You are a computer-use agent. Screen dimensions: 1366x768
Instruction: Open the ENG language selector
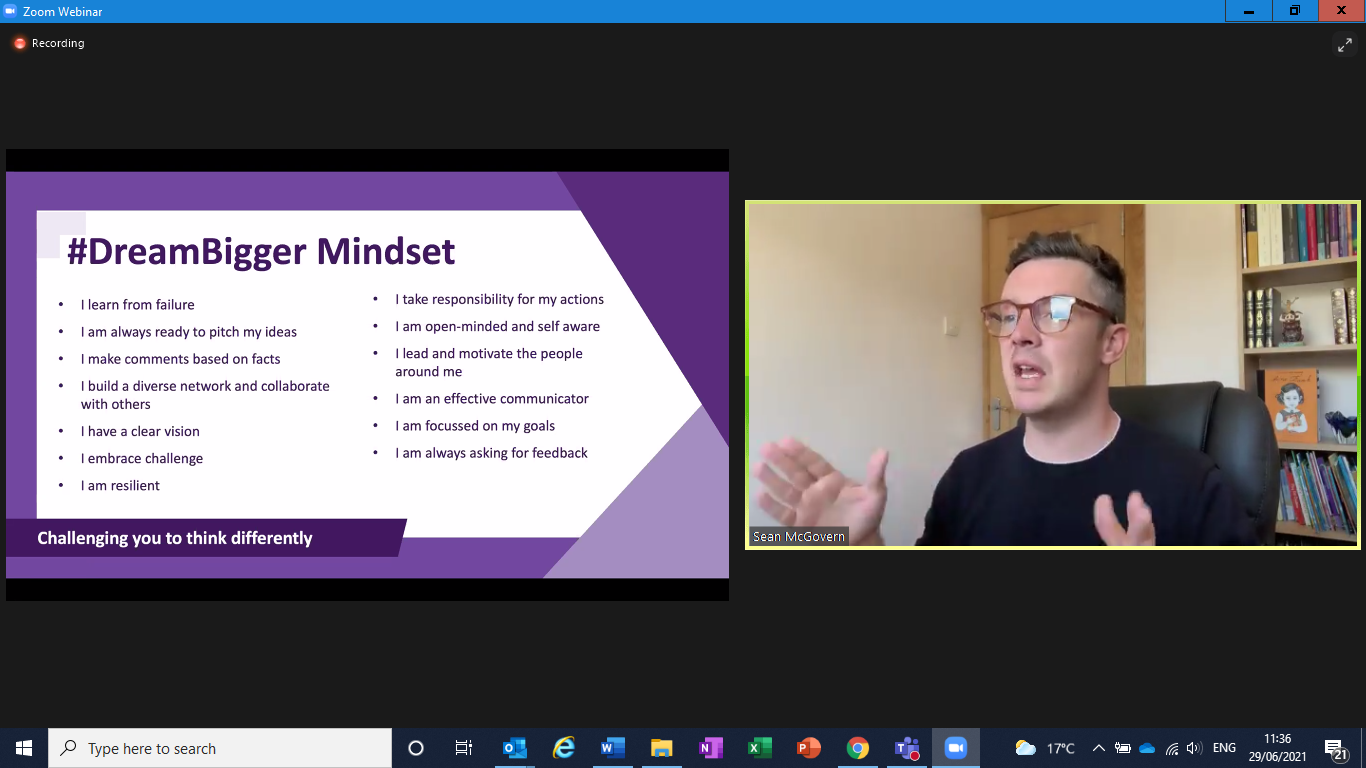1224,748
